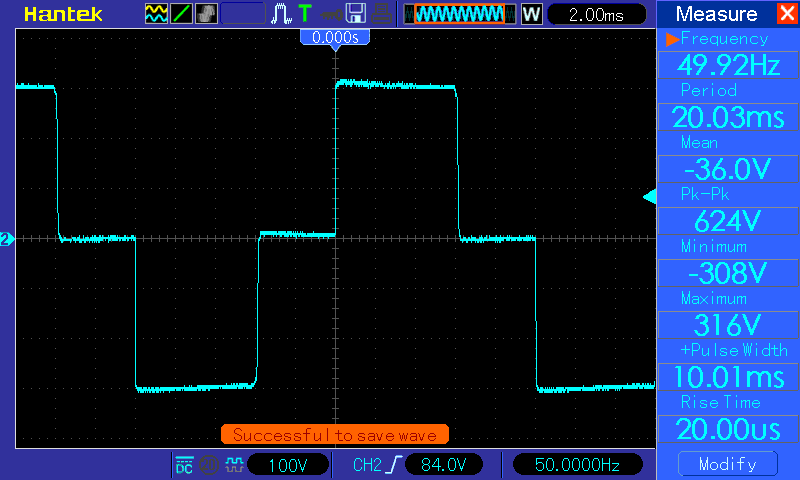This screenshot has height=480, width=800.
Task: Click the waveform memory position bar
Action: 460,14
